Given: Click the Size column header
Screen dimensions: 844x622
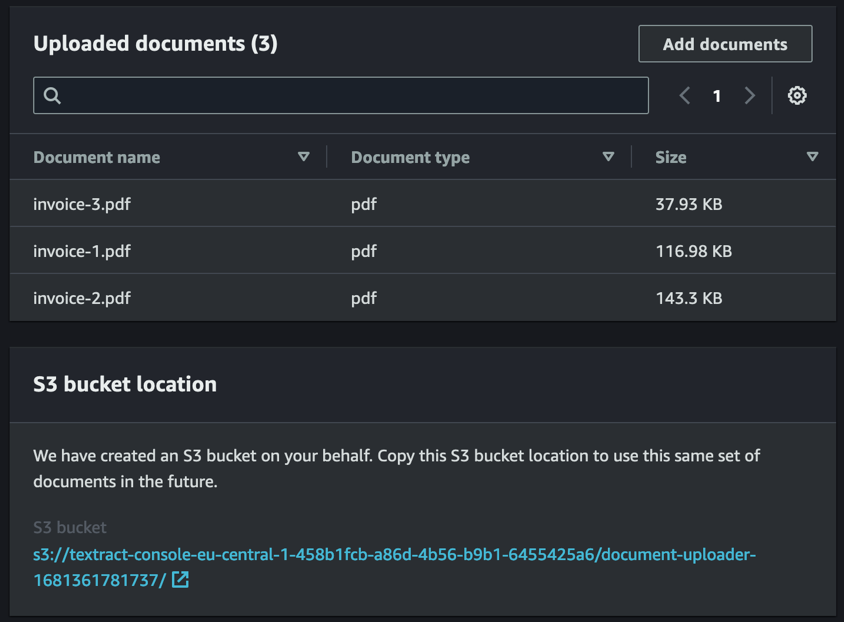Looking at the screenshot, I should (671, 157).
